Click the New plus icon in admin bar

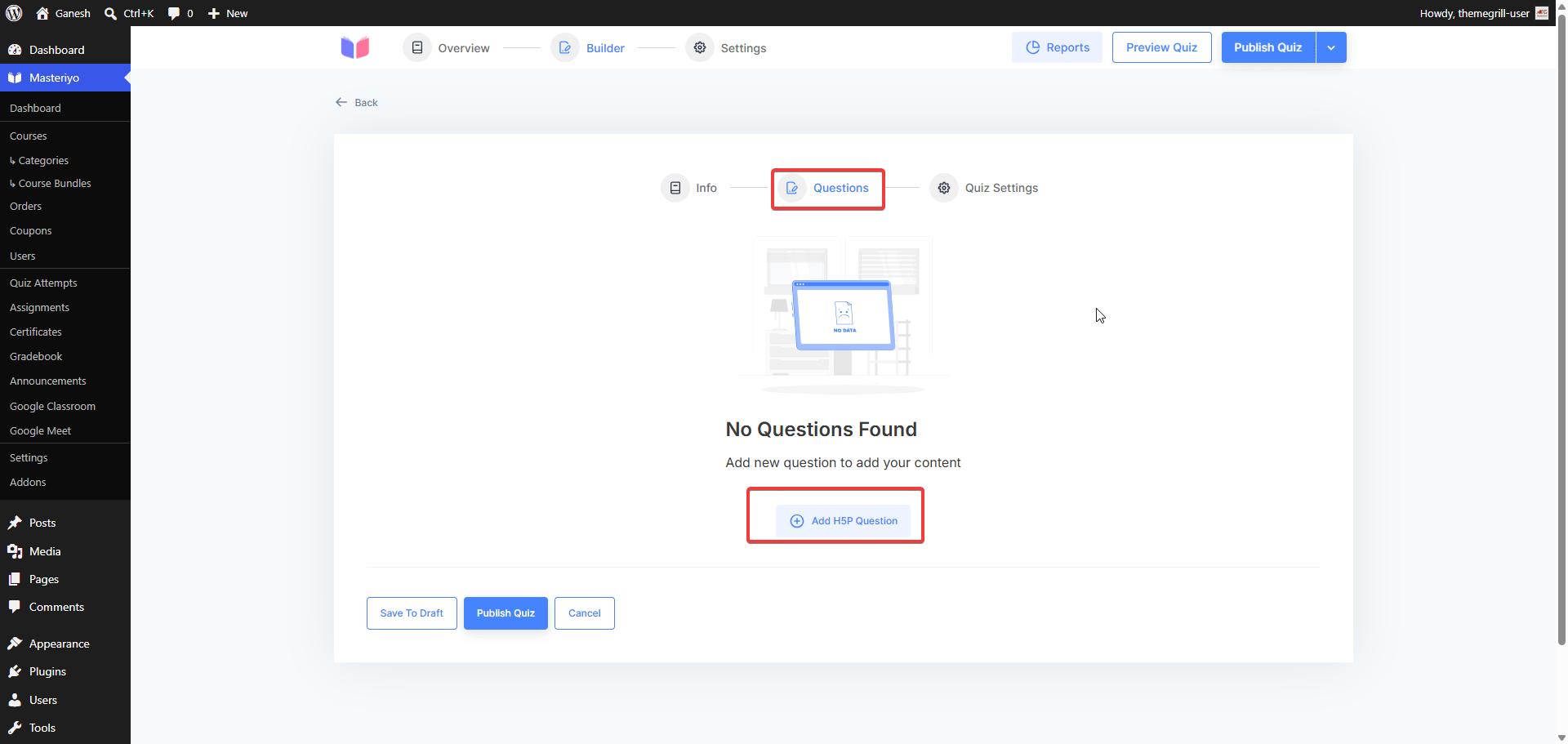pos(214,13)
